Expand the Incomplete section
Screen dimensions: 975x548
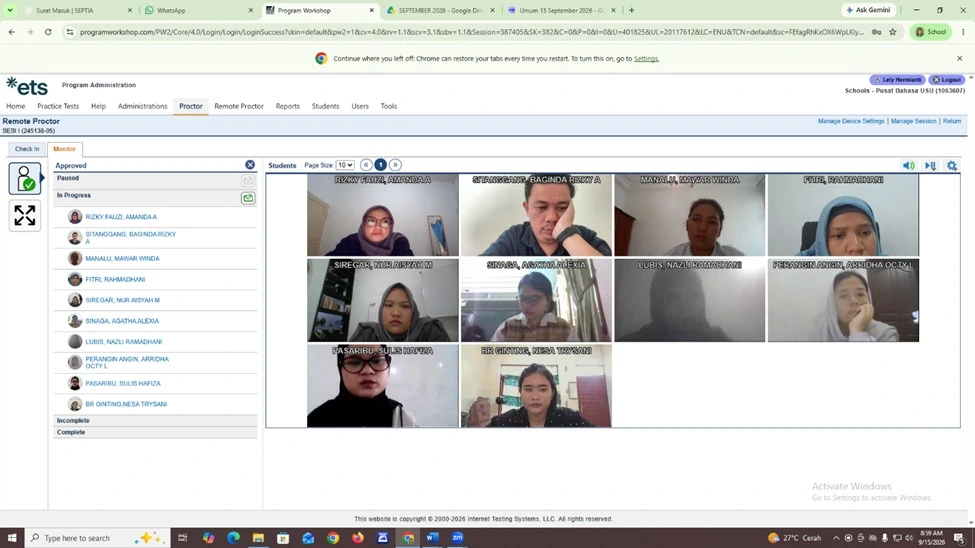[155, 420]
